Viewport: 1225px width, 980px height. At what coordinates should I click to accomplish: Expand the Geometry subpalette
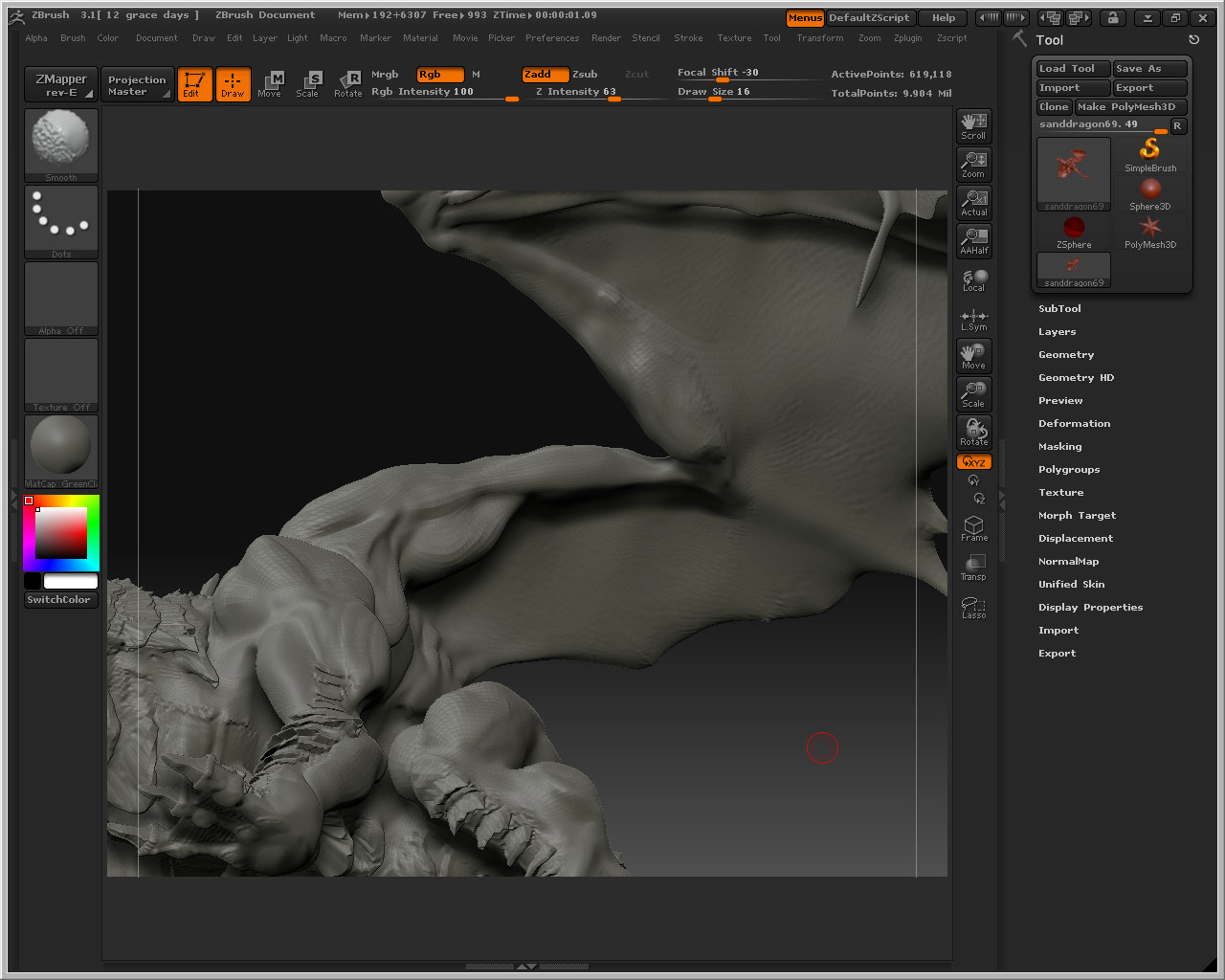point(1066,354)
